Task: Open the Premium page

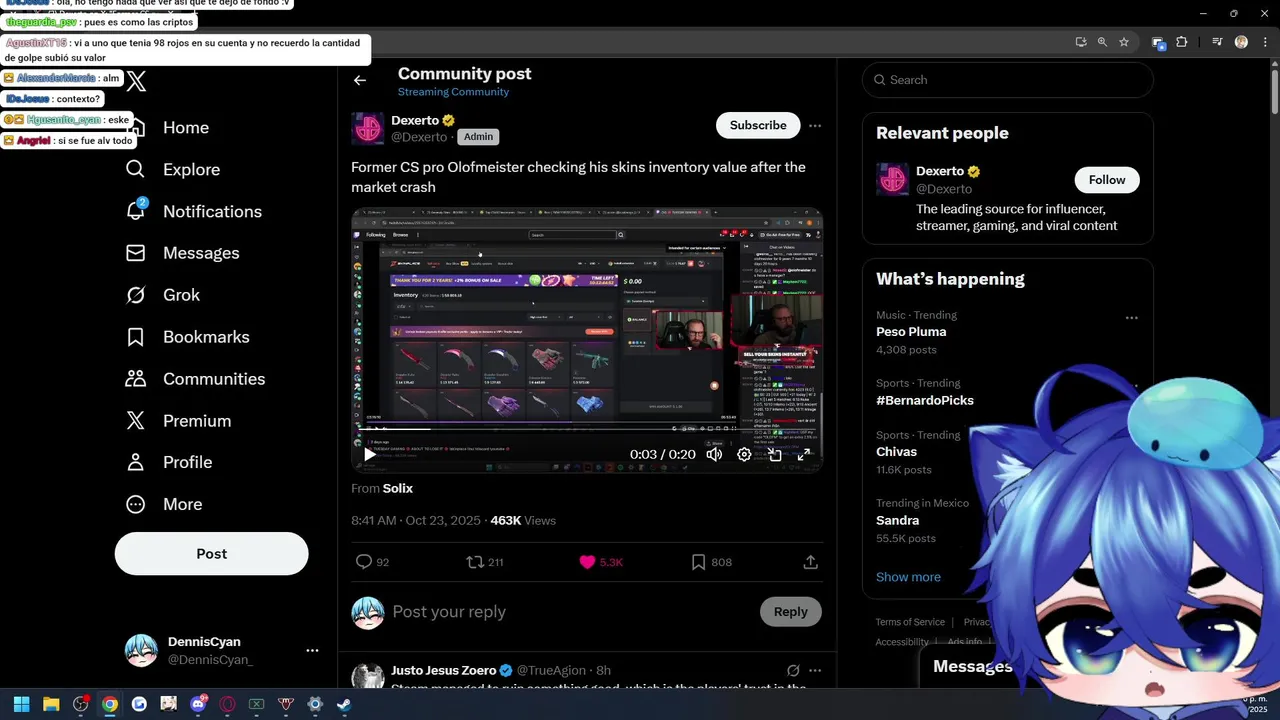Action: point(178,421)
